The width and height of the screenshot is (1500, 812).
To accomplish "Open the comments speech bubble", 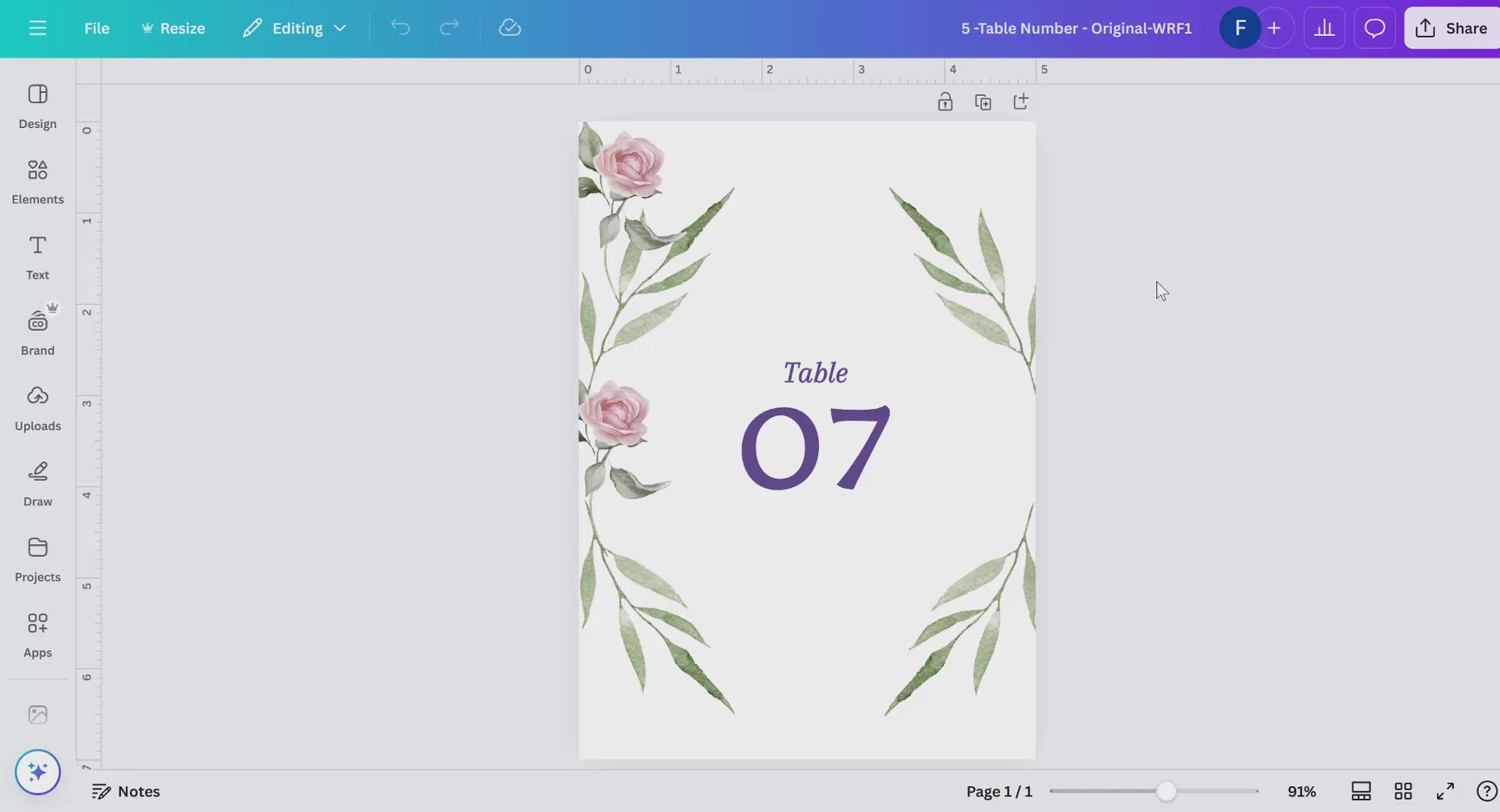I will point(1374,28).
